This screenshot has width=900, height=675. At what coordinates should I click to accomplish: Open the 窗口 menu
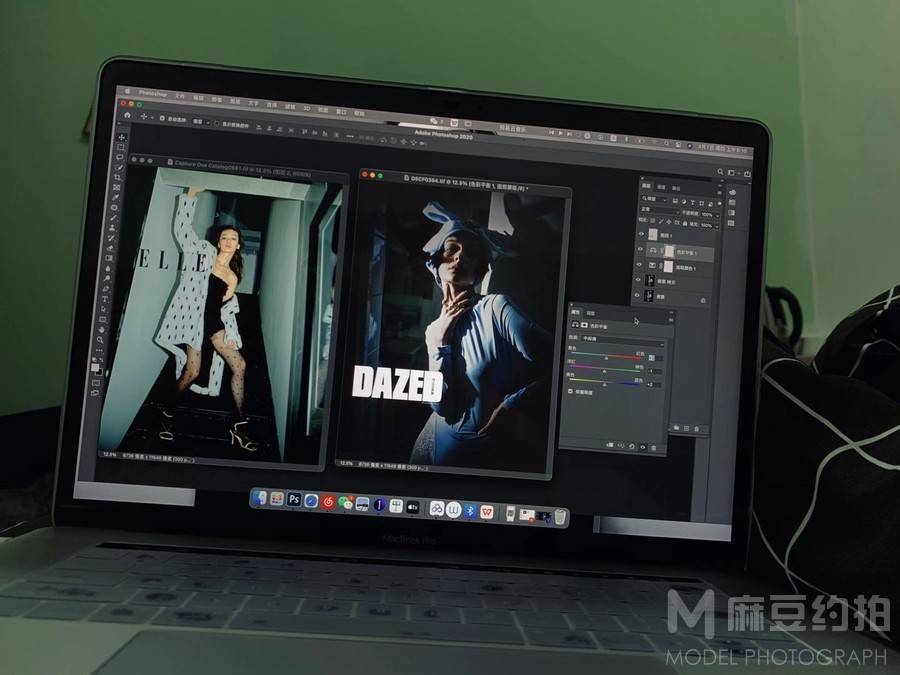point(341,110)
